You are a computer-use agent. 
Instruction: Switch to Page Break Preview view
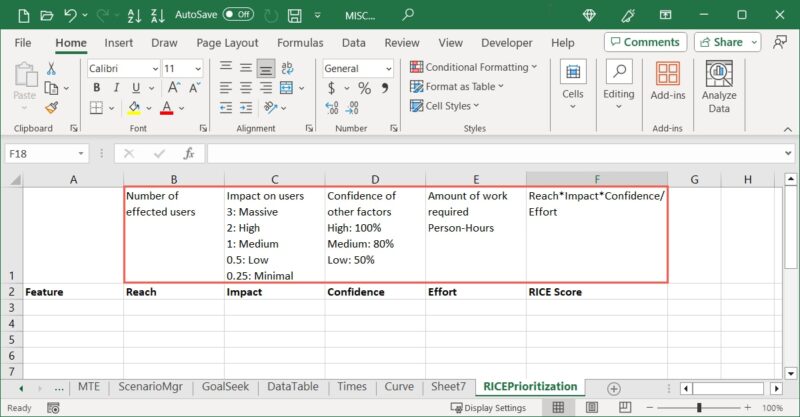pos(624,407)
